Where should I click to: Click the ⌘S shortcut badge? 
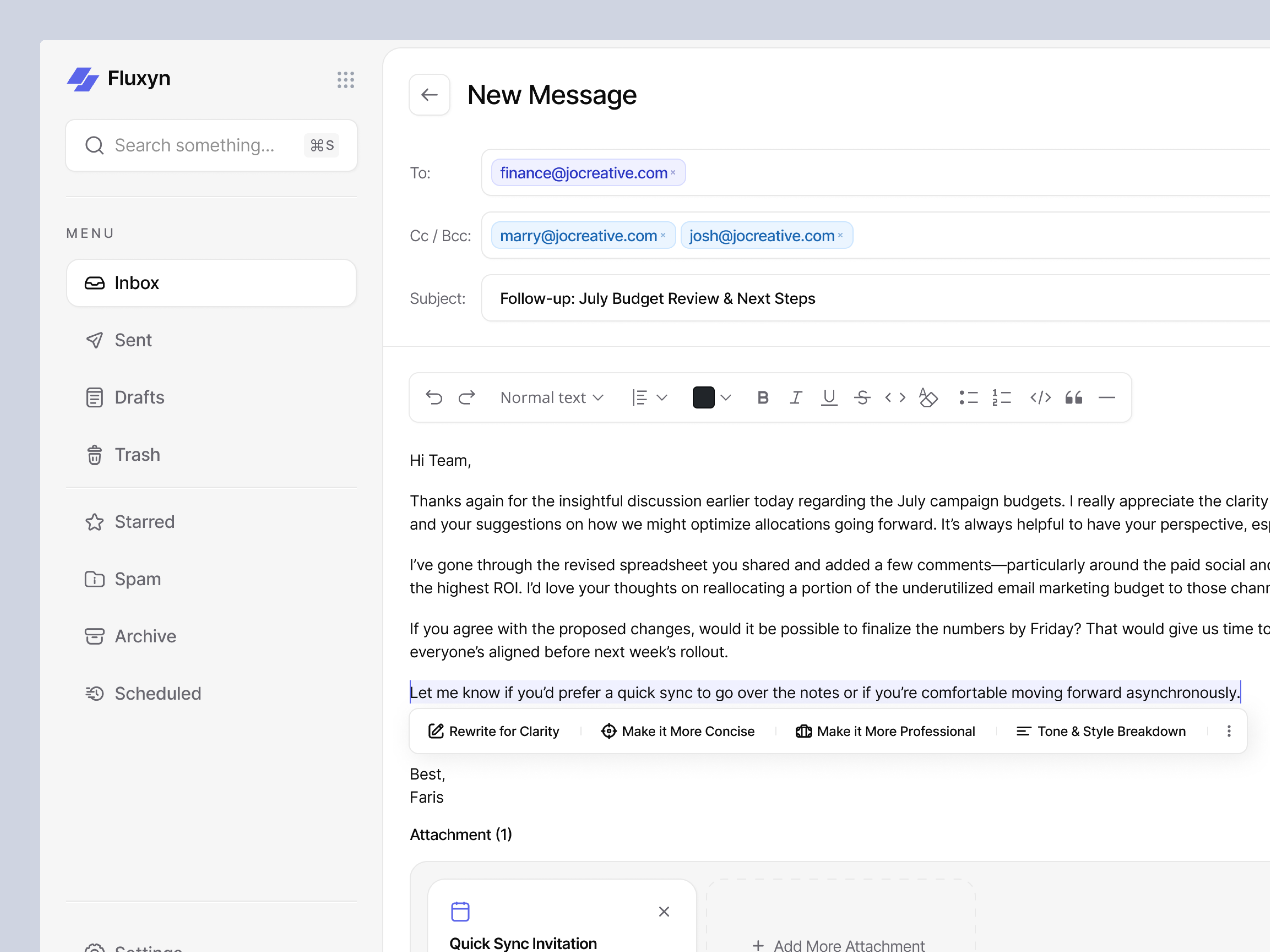(x=321, y=145)
